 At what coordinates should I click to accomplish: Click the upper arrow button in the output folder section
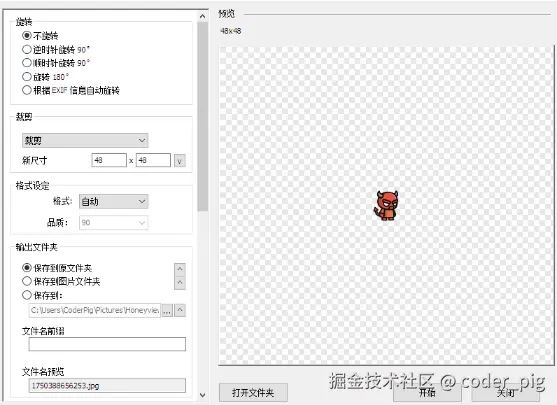180,269
